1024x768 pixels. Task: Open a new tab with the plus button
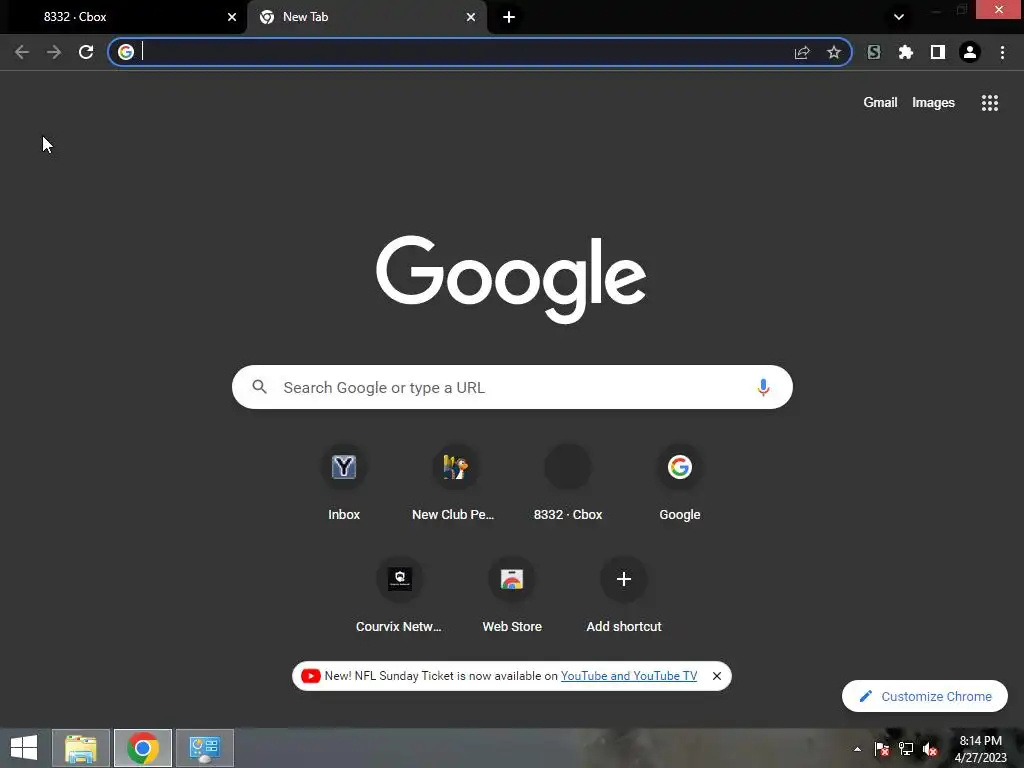point(509,17)
